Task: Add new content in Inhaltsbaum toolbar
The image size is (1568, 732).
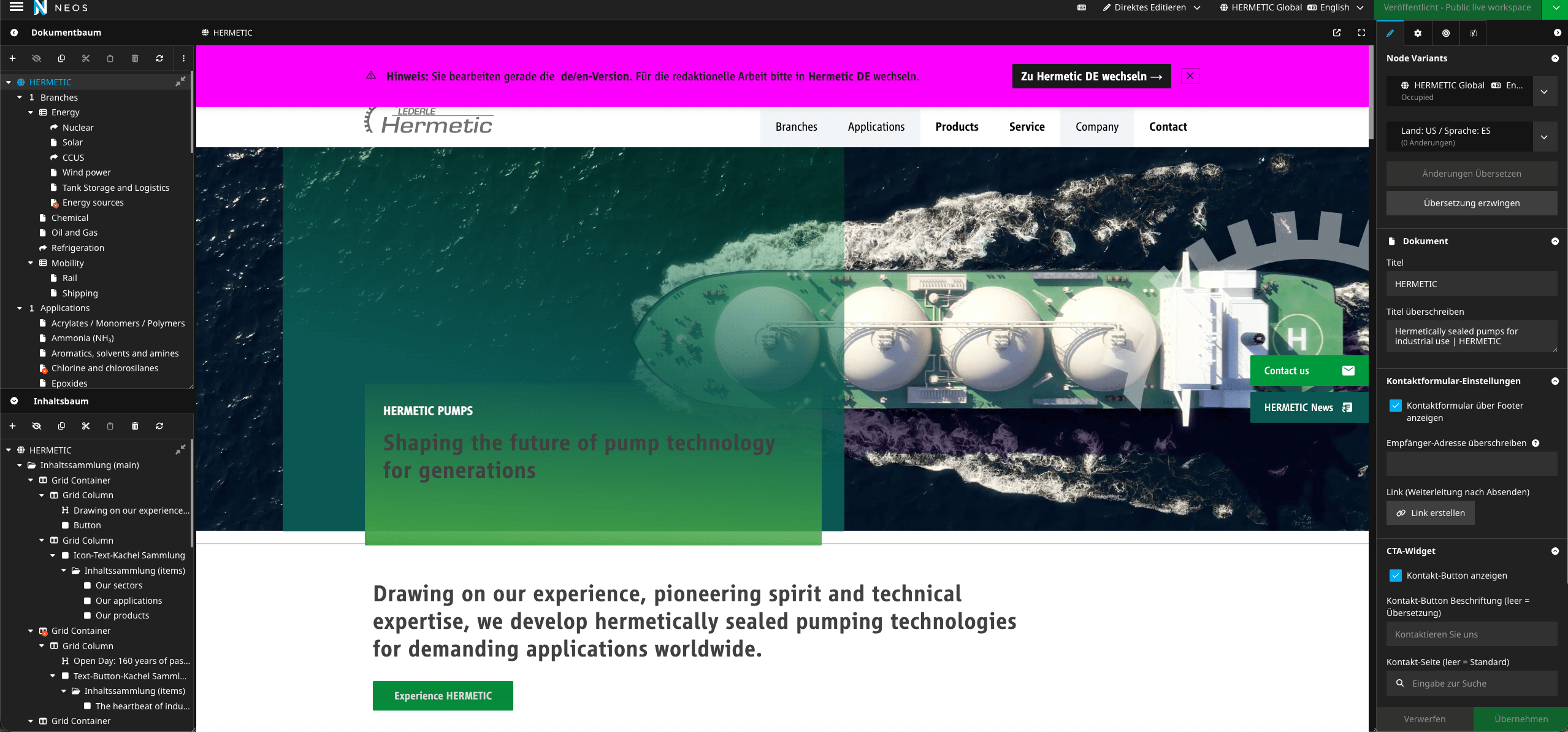Action: point(12,426)
